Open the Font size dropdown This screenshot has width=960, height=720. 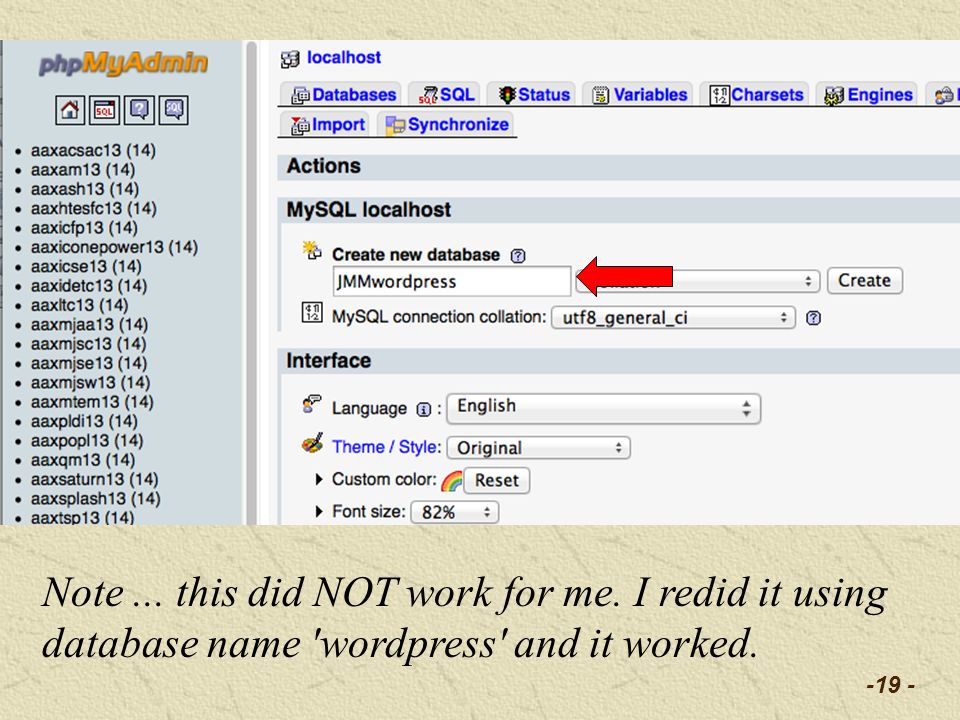[x=455, y=512]
